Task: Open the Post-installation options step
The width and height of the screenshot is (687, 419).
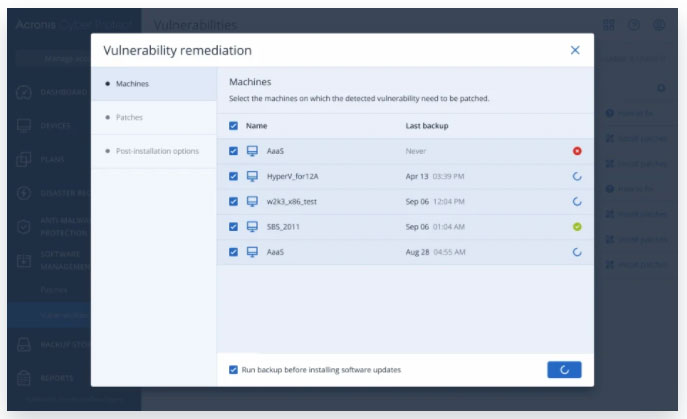Action: pos(157,151)
